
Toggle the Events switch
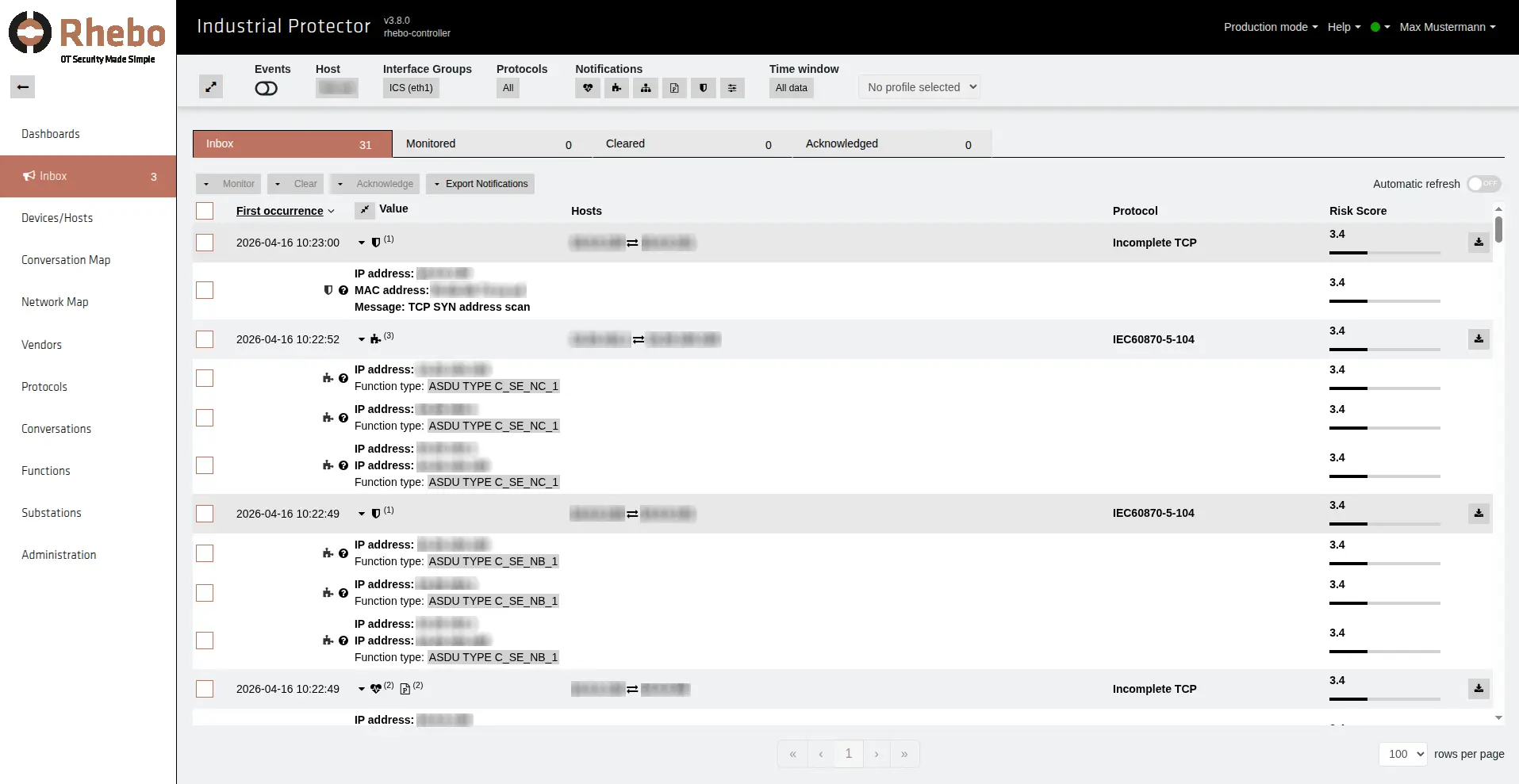coord(267,89)
